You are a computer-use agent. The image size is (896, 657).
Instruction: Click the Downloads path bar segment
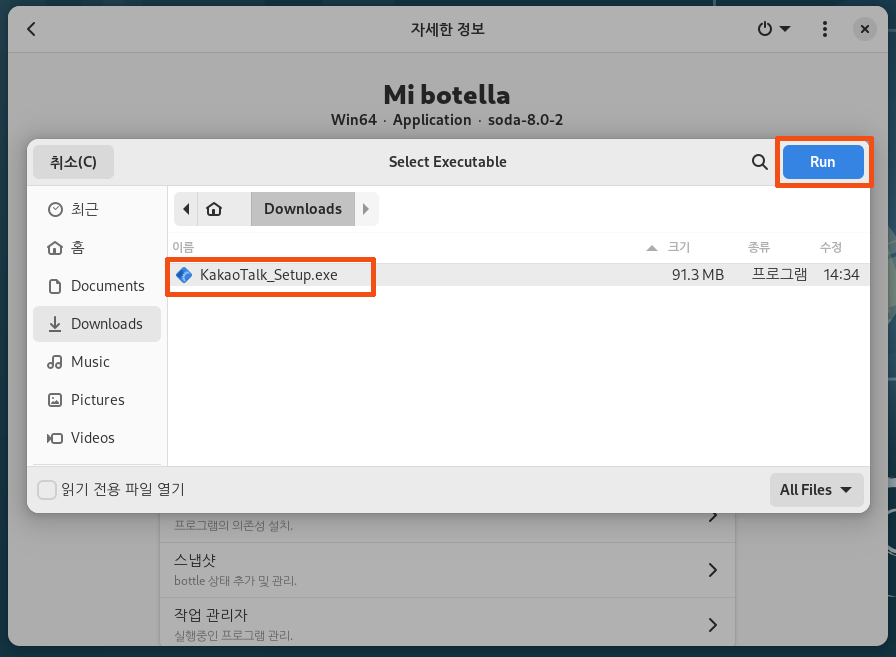(303, 209)
